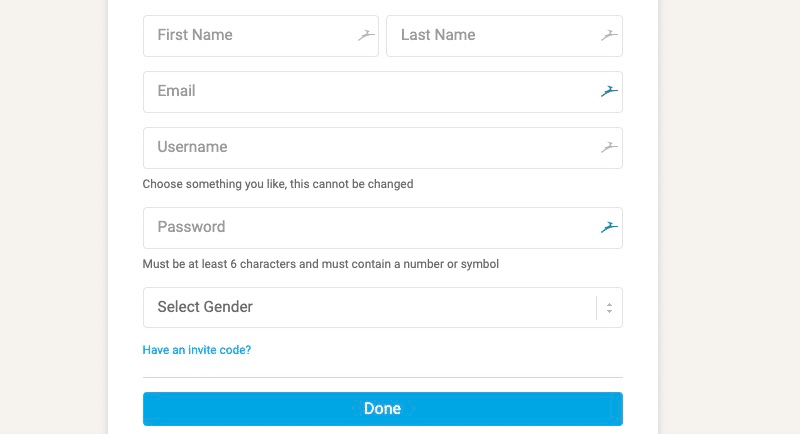Focus the First Name input field

click(x=261, y=36)
